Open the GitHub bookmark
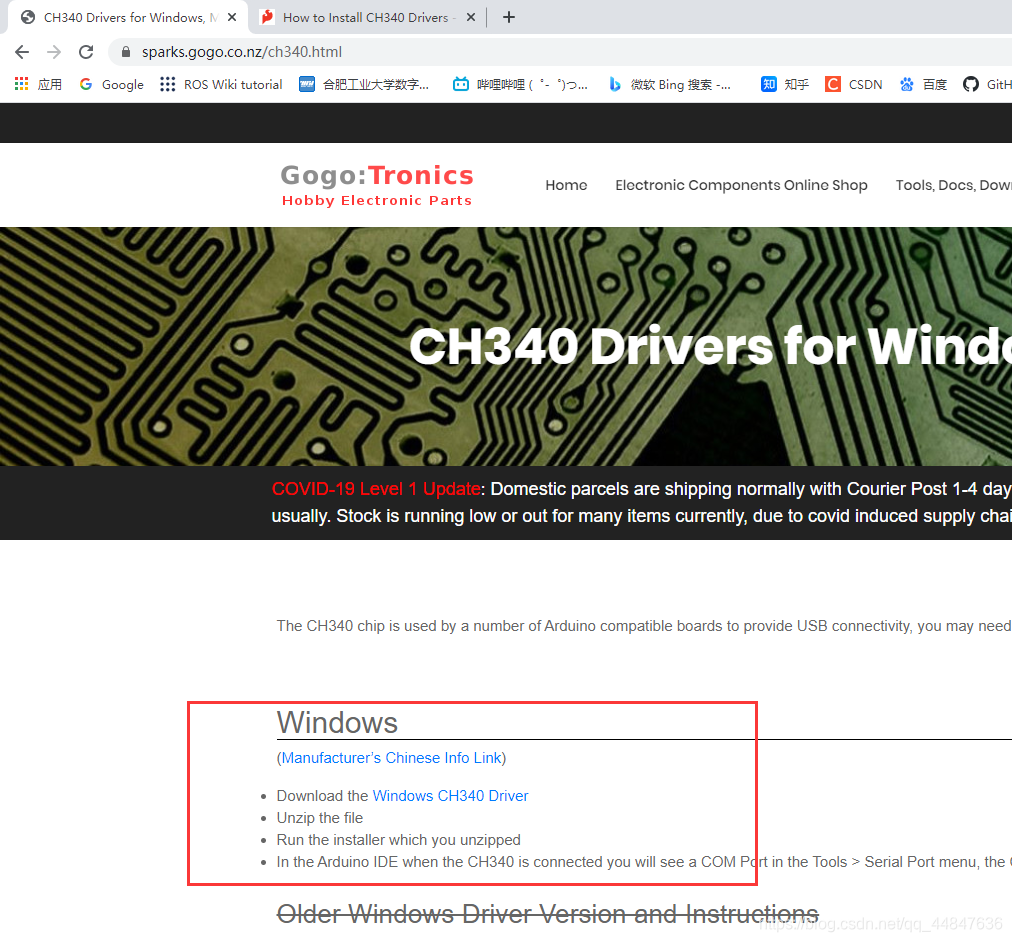This screenshot has height=942, width=1012. pyautogui.click(x=987, y=84)
